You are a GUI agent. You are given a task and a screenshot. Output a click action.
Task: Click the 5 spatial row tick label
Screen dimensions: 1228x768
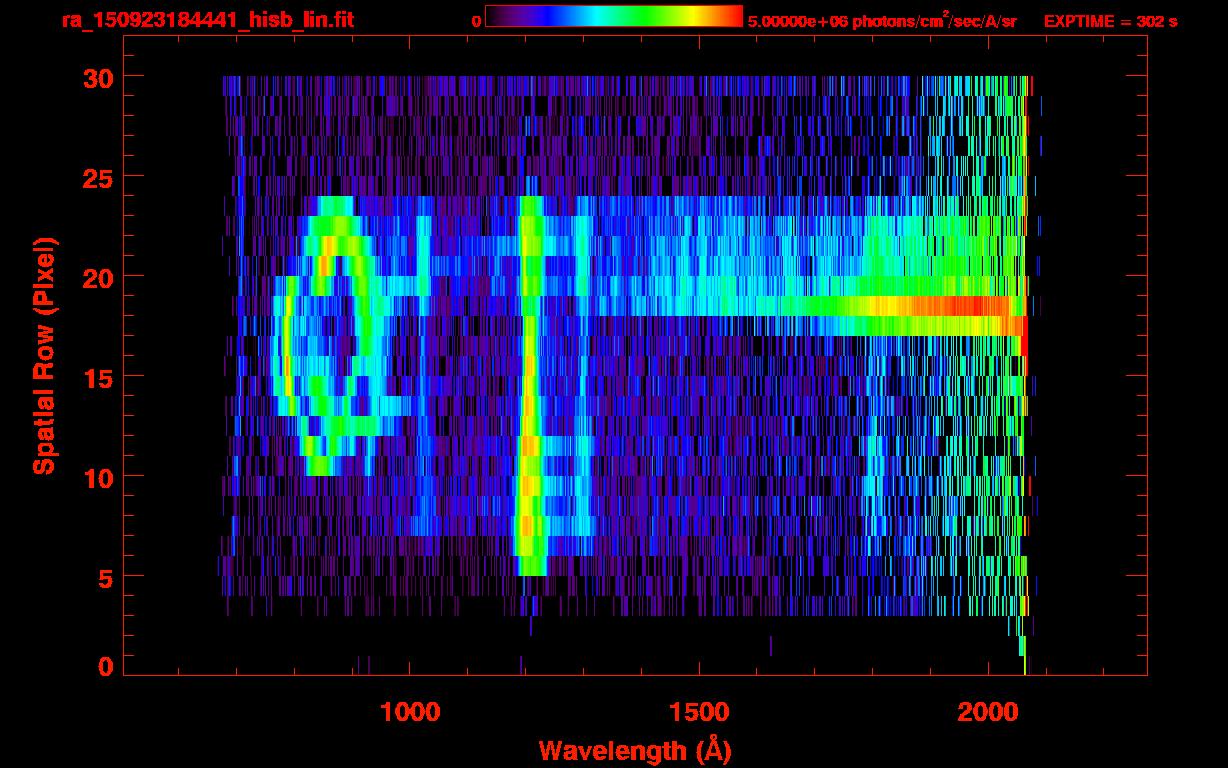pyautogui.click(x=102, y=577)
